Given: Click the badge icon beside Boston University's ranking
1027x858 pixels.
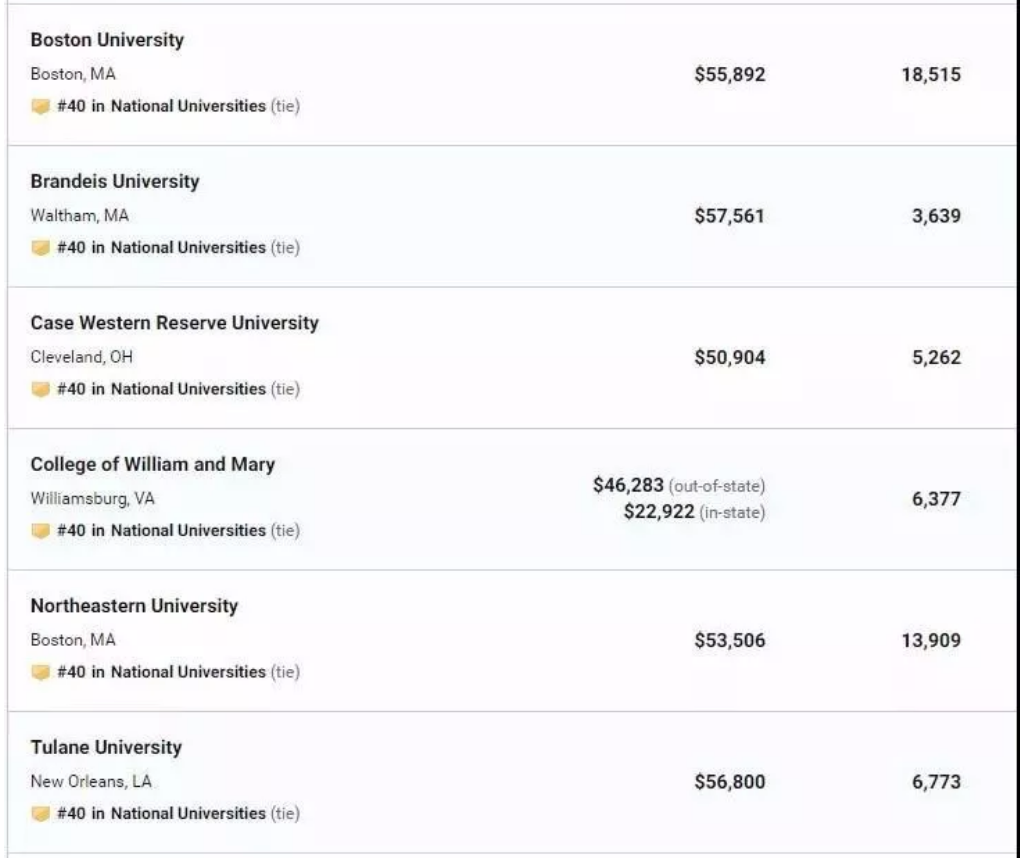Looking at the screenshot, I should tap(40, 107).
